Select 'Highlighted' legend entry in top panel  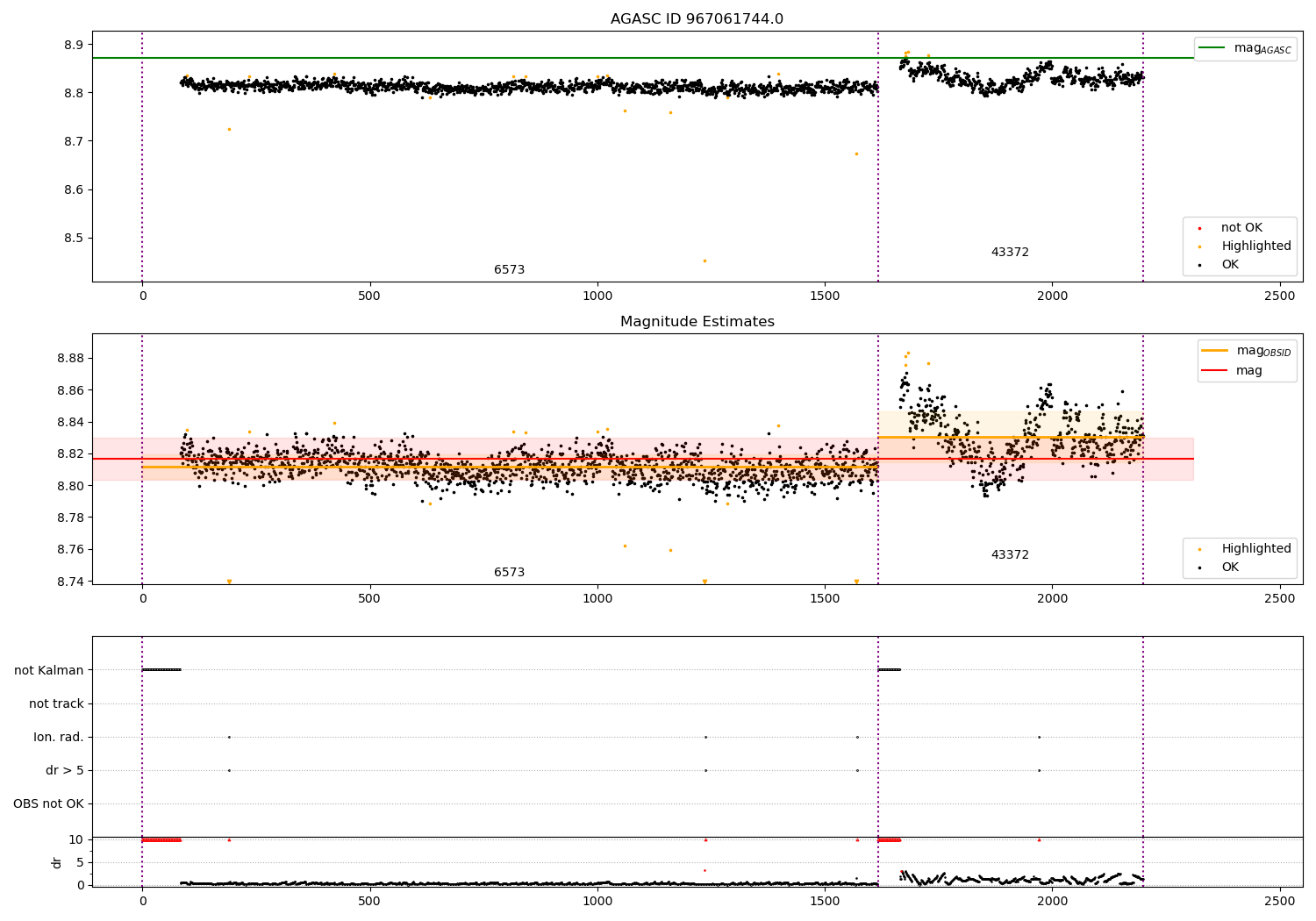click(x=1256, y=246)
